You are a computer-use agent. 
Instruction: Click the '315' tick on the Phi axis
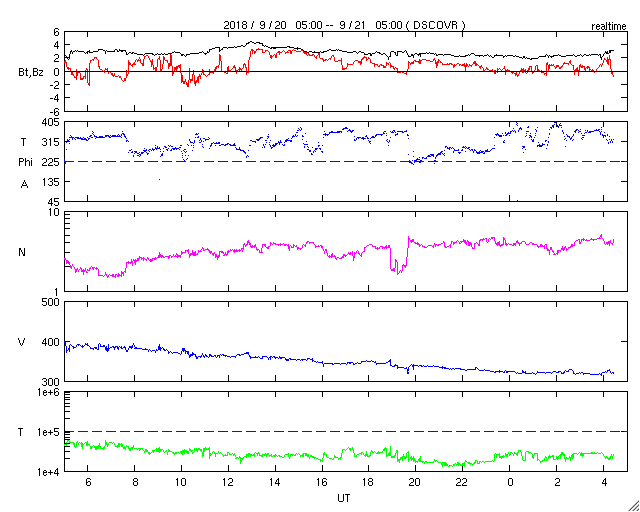[51, 142]
